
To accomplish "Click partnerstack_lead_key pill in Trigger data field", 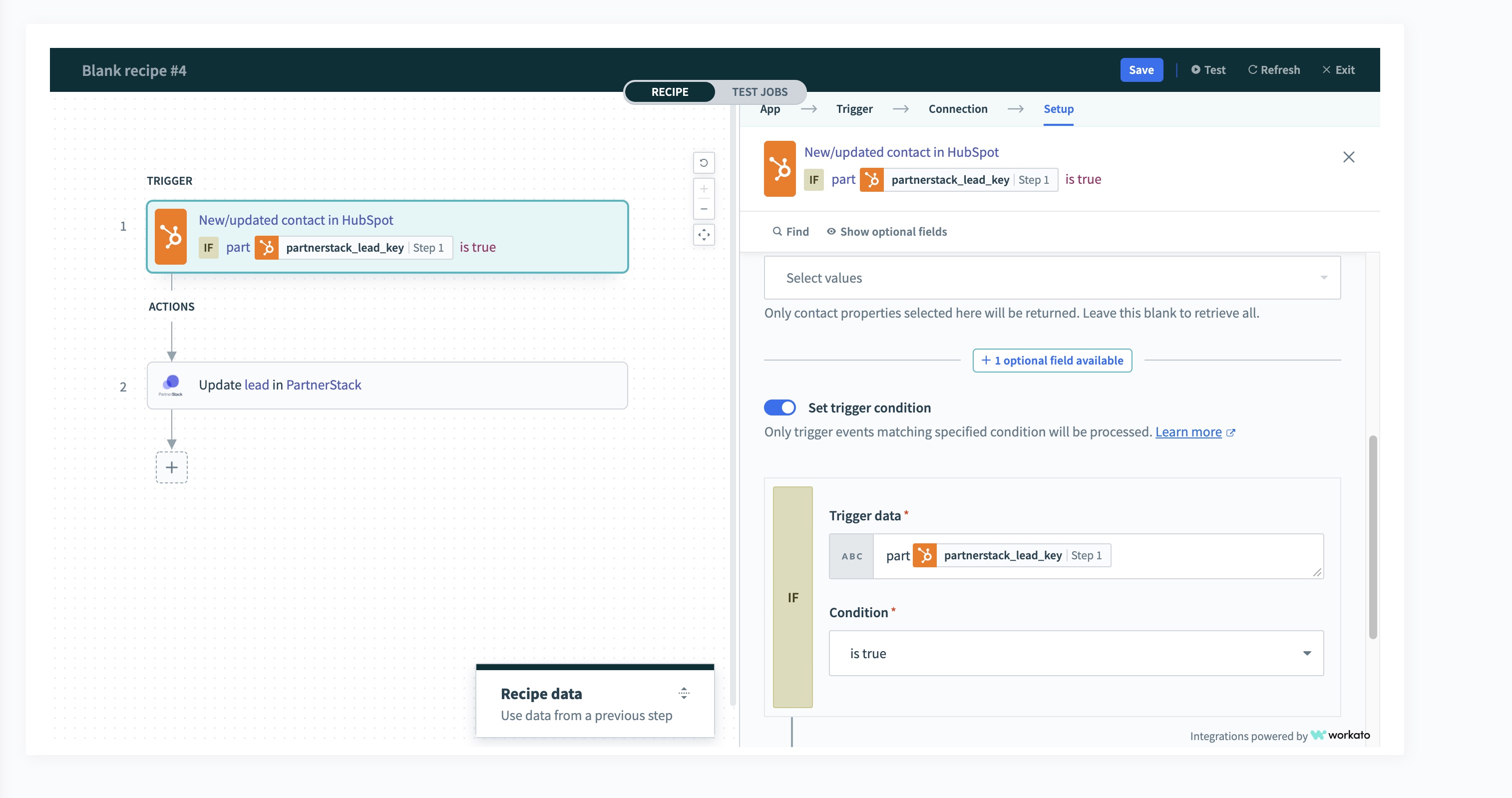I will coord(1011,555).
